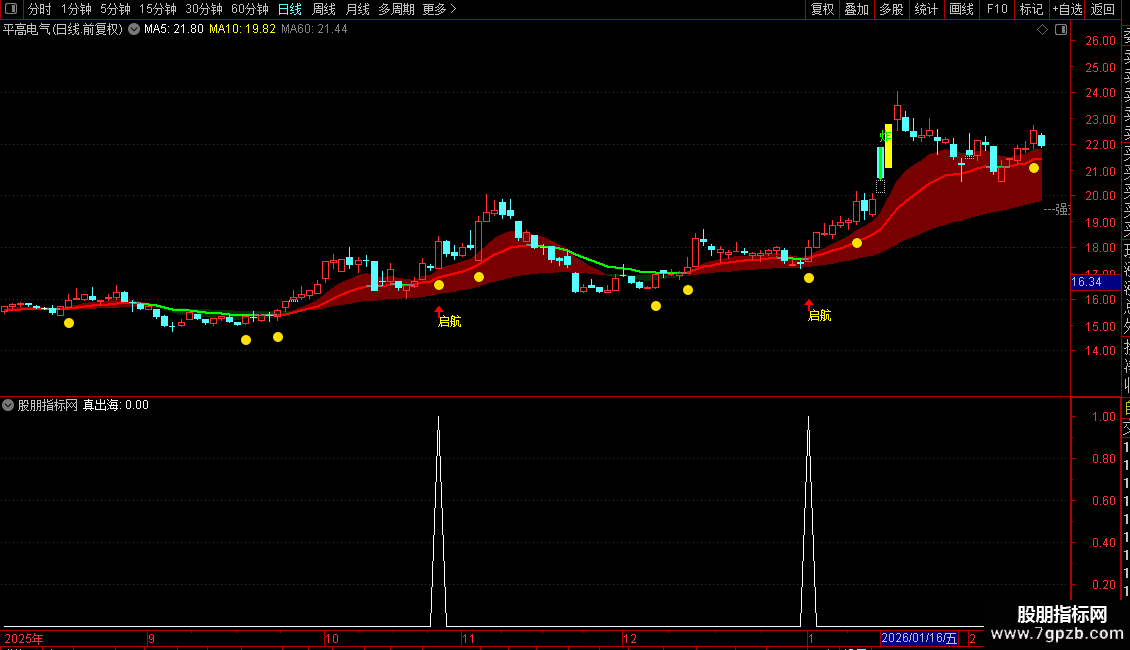Click the 0.60 indicator axis label
This screenshot has height=650, width=1130.
coord(1104,500)
